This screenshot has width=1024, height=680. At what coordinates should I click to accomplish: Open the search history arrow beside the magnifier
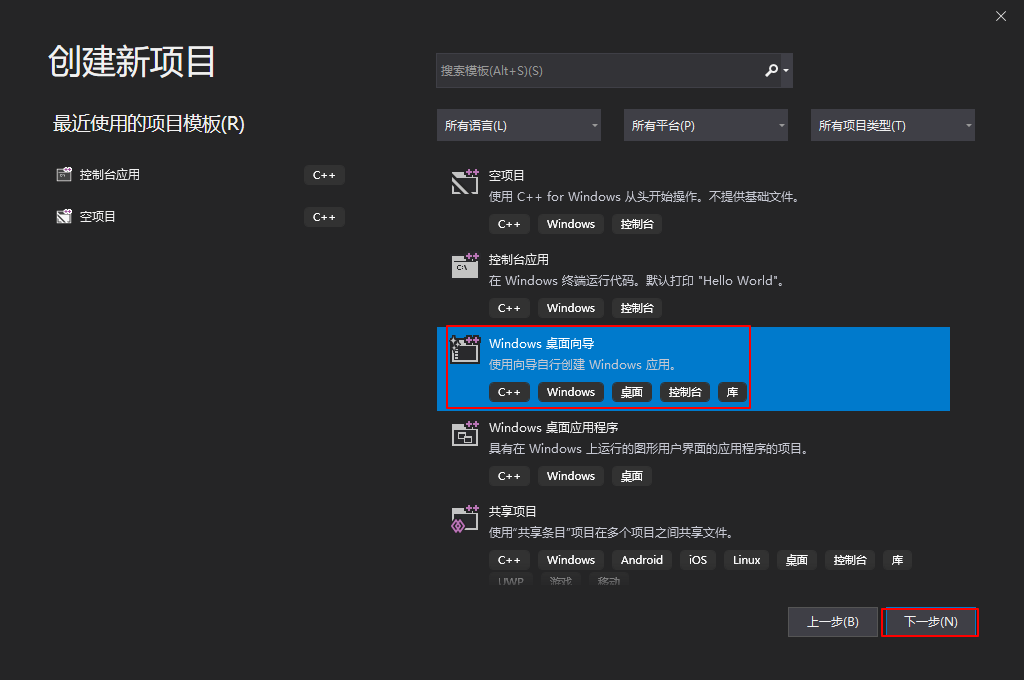[786, 71]
